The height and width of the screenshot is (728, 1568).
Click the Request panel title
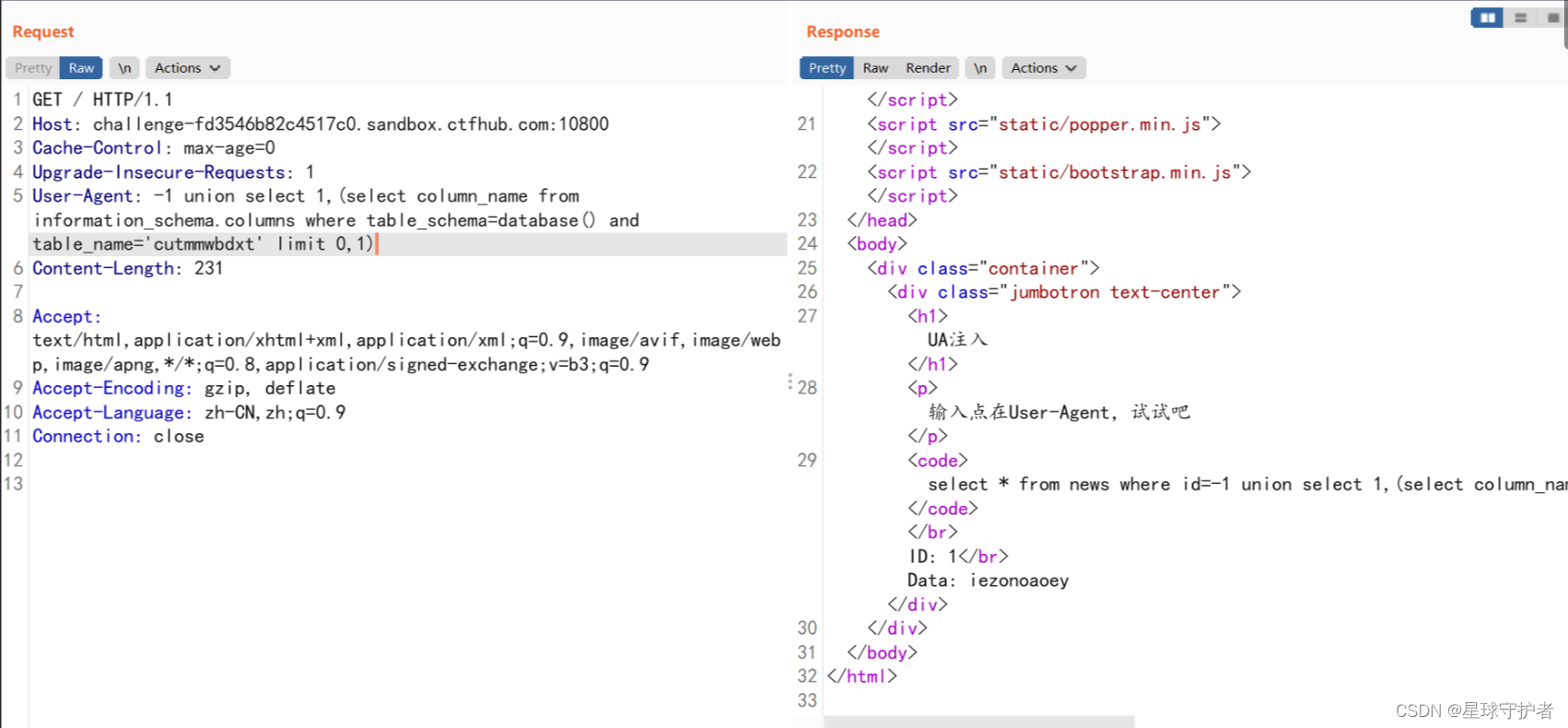[x=43, y=31]
